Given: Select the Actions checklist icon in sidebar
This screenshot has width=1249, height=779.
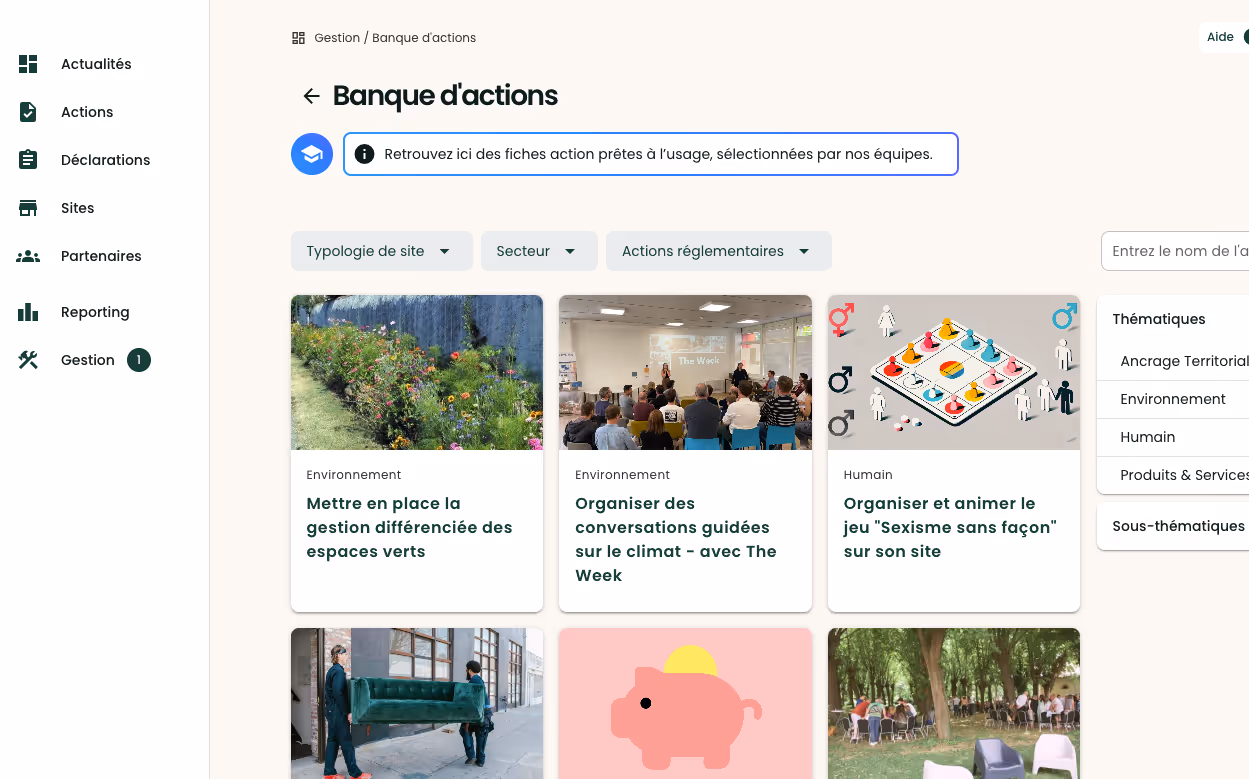Looking at the screenshot, I should pyautogui.click(x=28, y=112).
